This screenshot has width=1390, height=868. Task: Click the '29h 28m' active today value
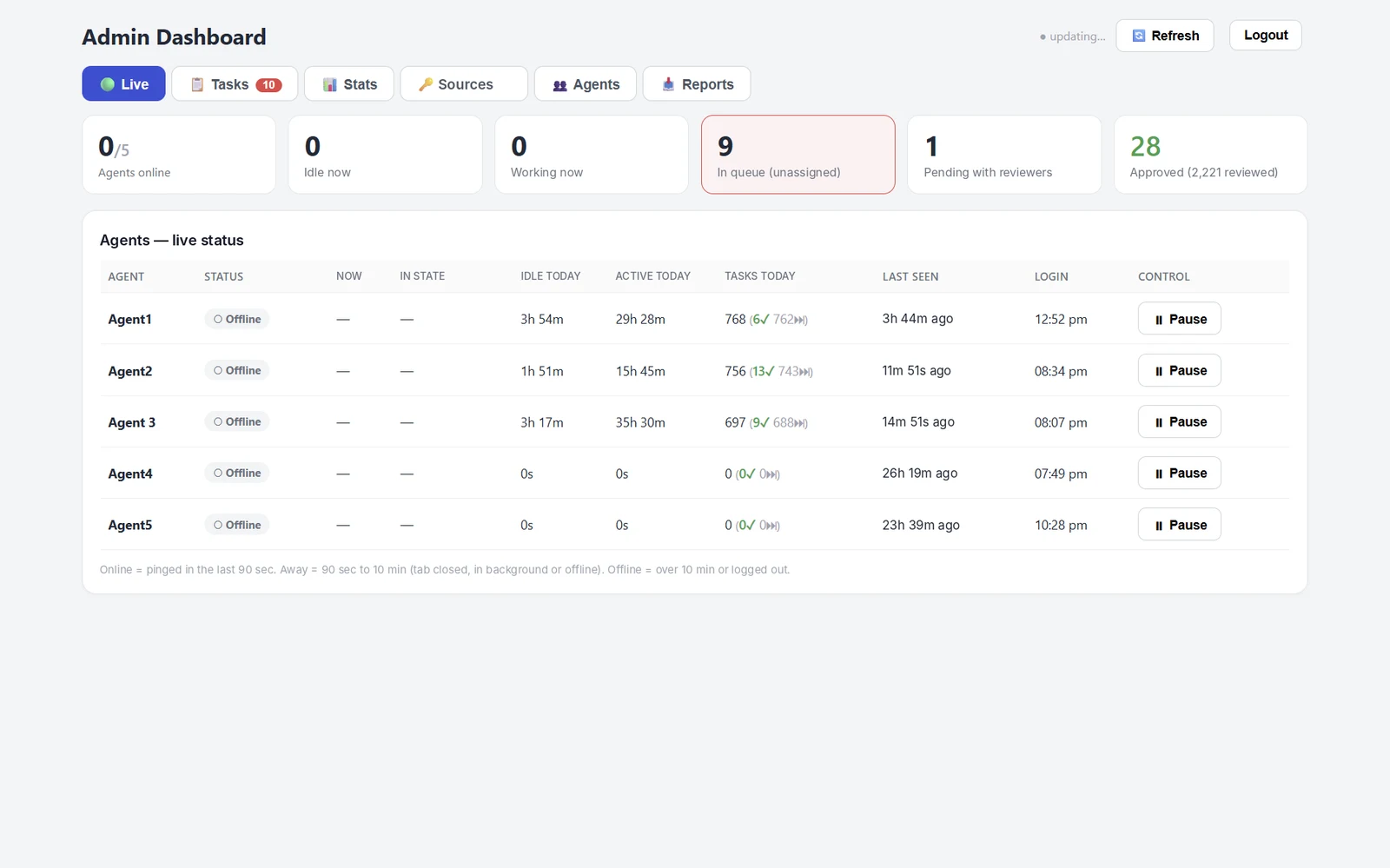[x=640, y=320]
